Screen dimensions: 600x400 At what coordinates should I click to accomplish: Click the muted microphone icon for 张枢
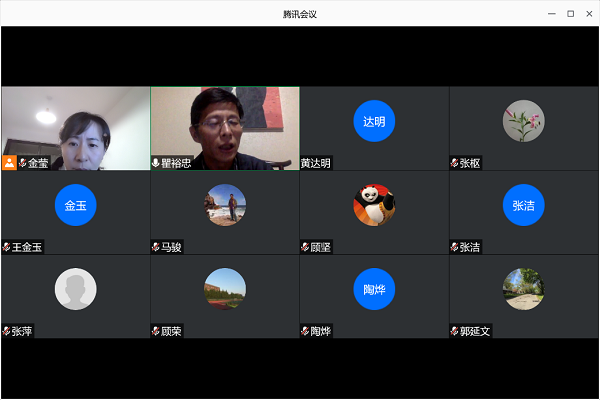[455, 163]
